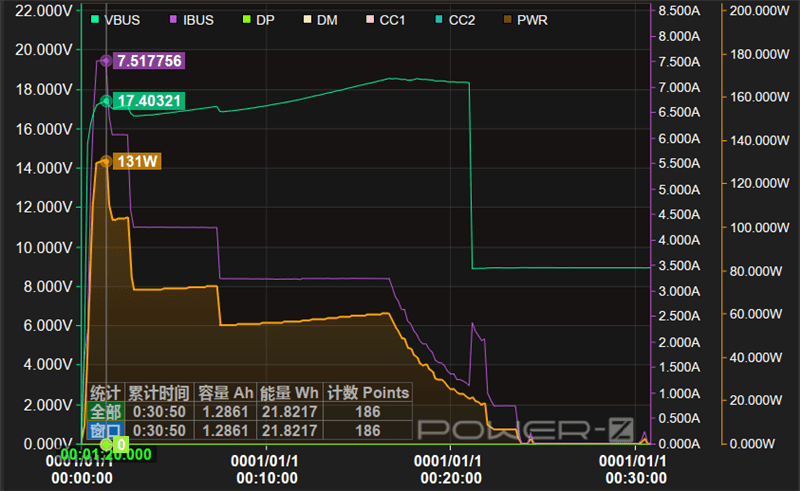800x491 pixels.
Task: Toggle the PWR legend entry
Action: coord(526,20)
